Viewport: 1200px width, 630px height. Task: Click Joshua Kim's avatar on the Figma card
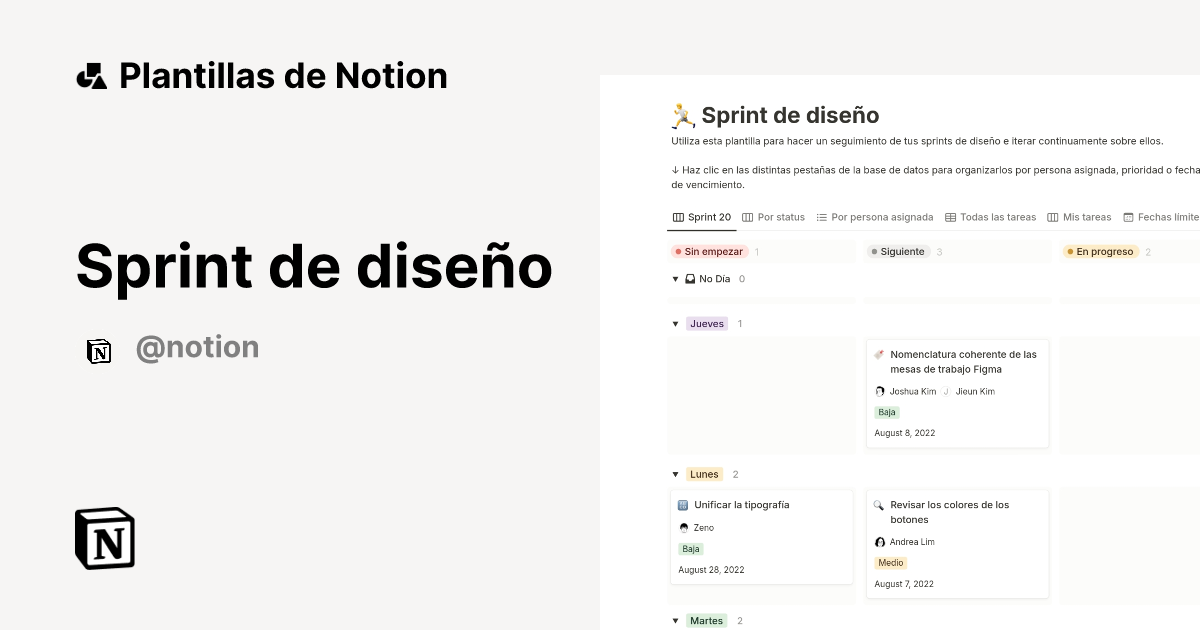coord(879,391)
